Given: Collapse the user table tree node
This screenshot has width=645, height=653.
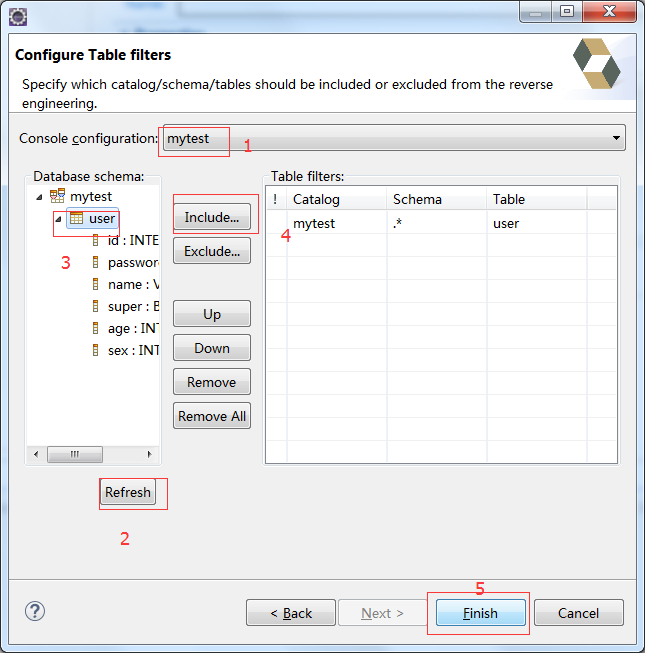Looking at the screenshot, I should pyautogui.click(x=59, y=219).
